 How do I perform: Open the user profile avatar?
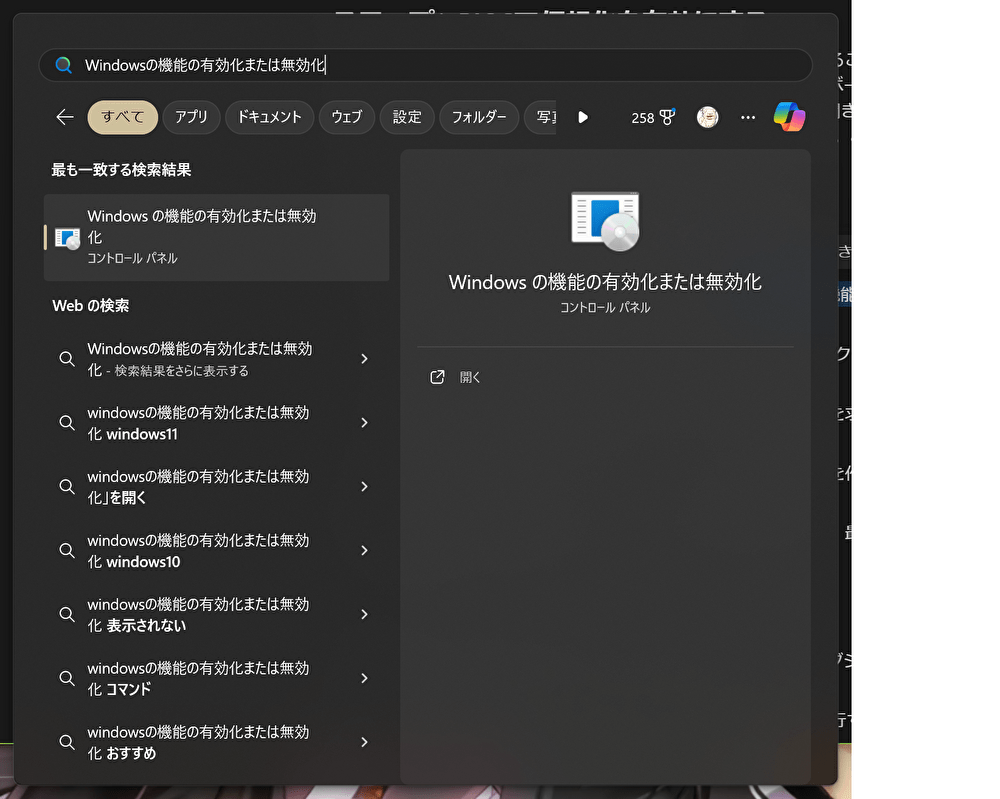pyautogui.click(x=707, y=117)
